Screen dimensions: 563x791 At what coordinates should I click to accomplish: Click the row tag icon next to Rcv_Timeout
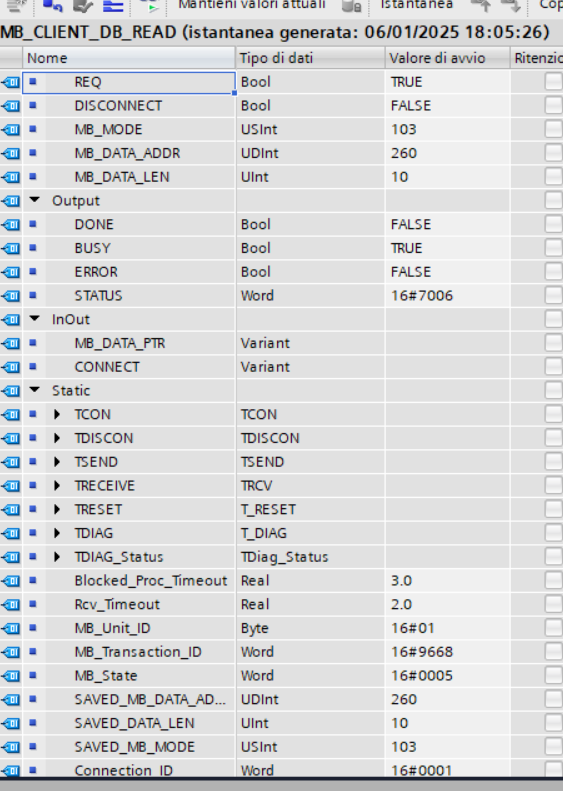point(11,604)
